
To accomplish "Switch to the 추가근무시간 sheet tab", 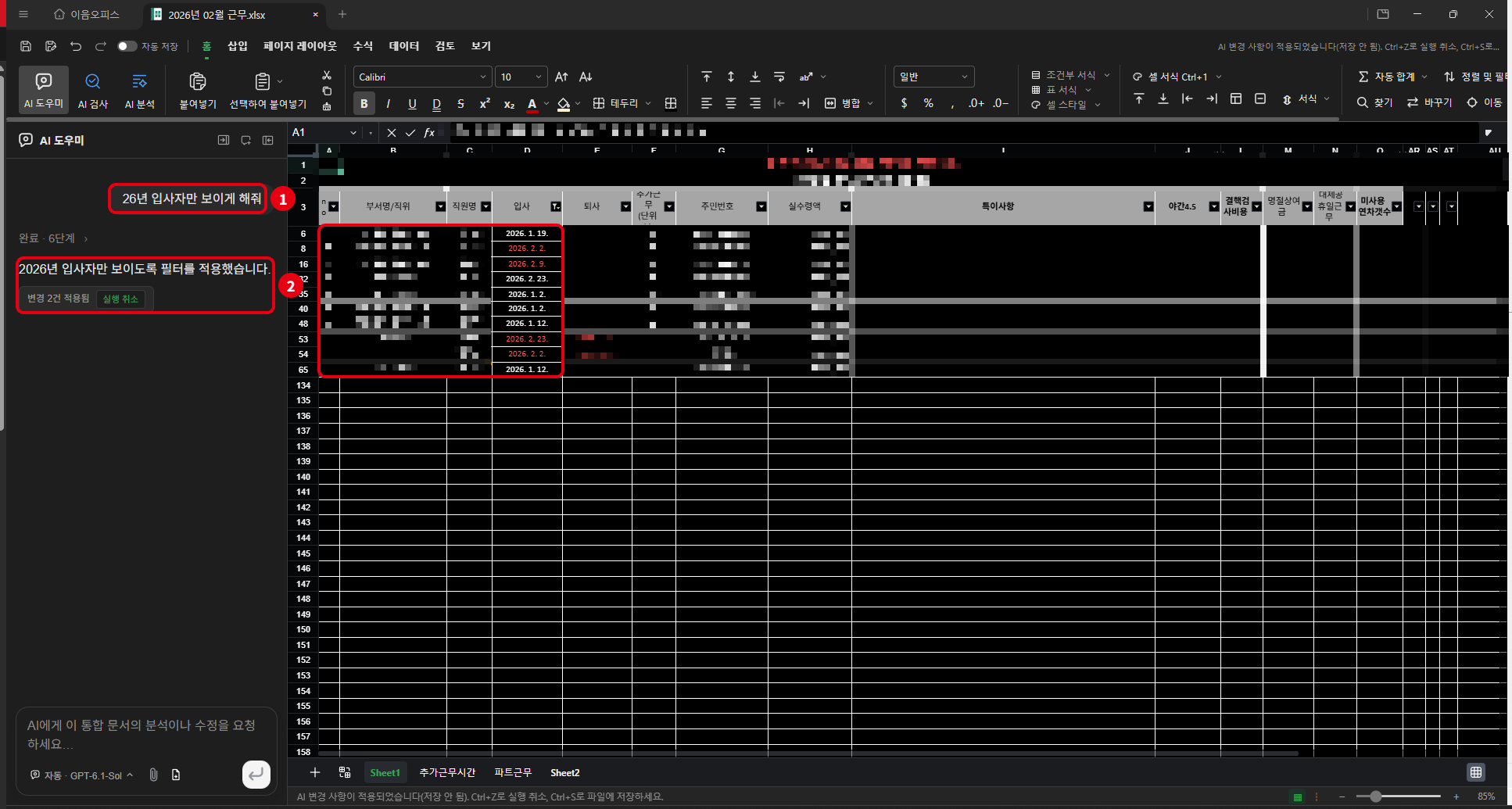I will tap(447, 772).
